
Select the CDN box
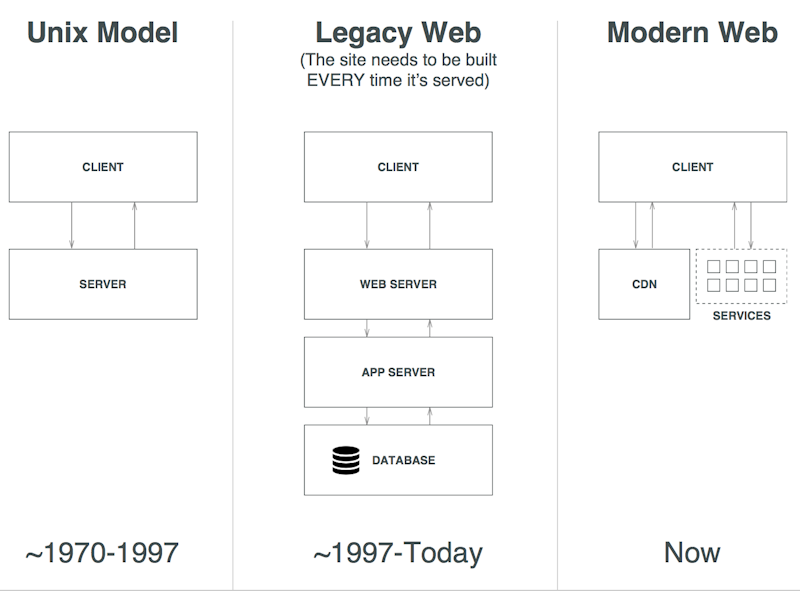click(644, 284)
